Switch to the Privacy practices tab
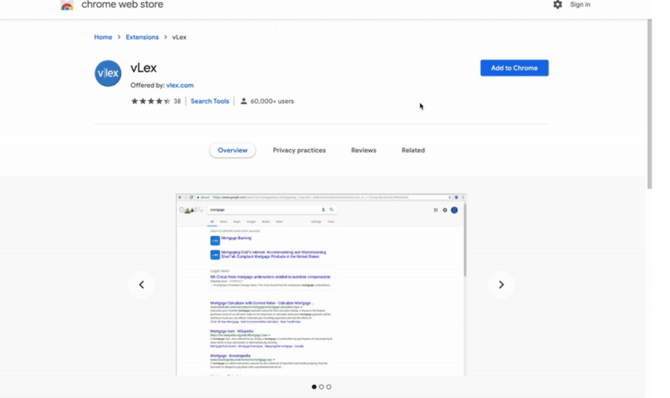The width and height of the screenshot is (670, 398). [x=299, y=150]
